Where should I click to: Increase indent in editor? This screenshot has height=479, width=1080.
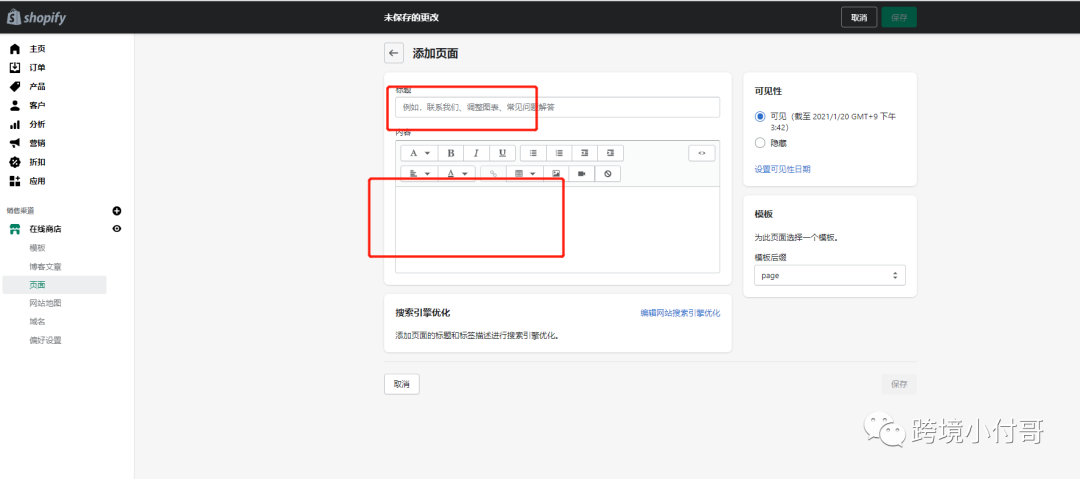(610, 153)
